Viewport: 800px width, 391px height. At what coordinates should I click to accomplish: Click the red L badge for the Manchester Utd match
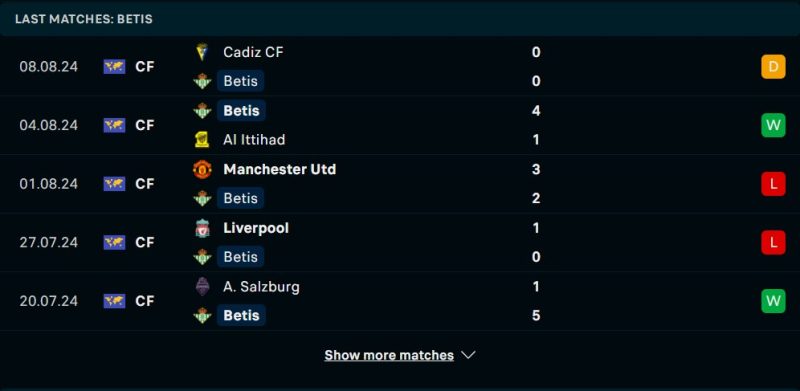(x=773, y=184)
